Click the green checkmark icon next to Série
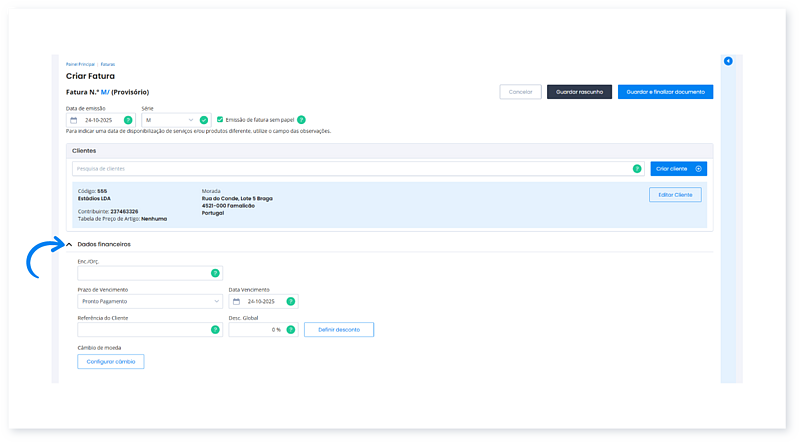800x443 pixels. [204, 120]
